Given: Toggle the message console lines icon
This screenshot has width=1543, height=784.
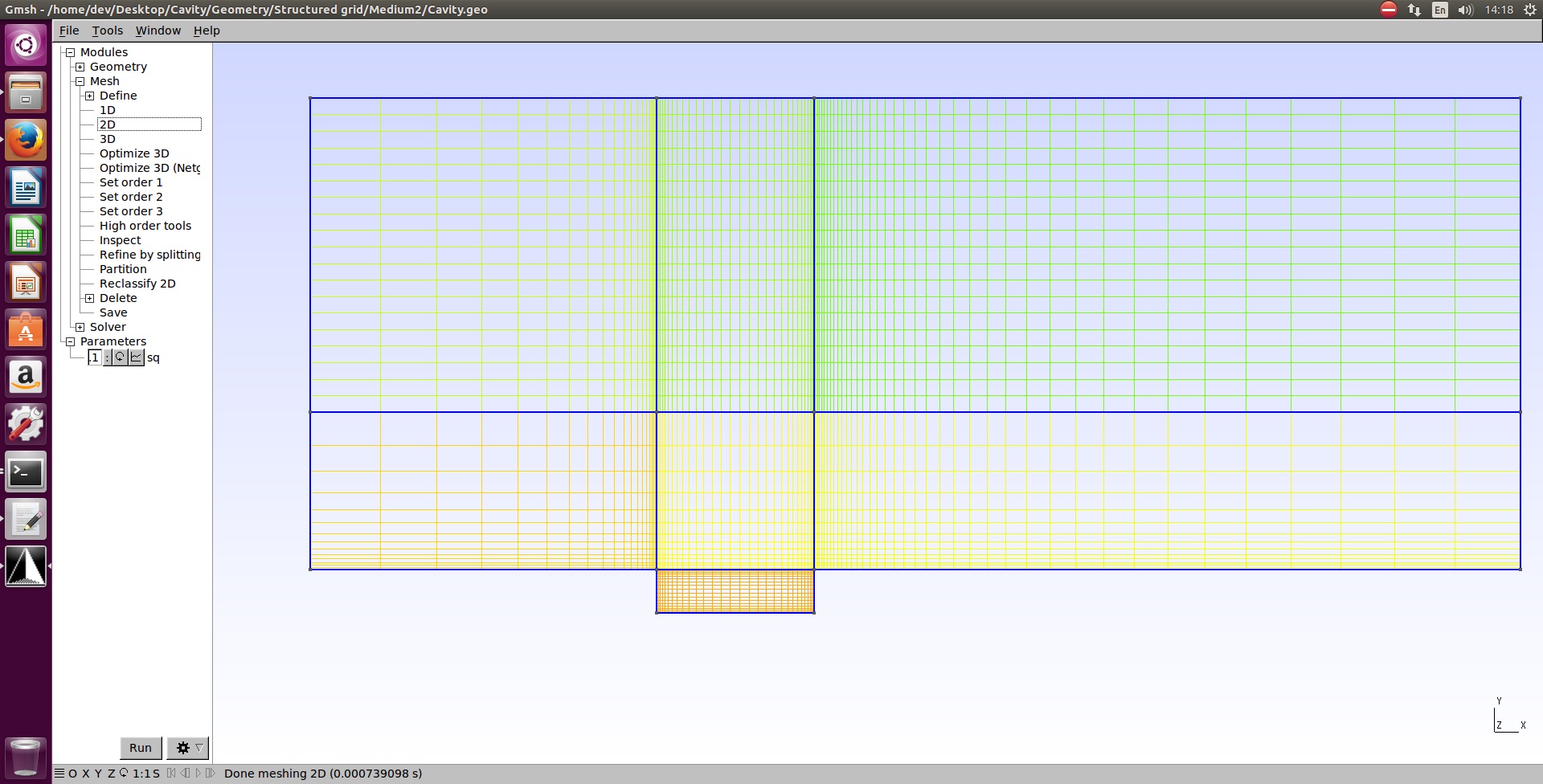Looking at the screenshot, I should click(59, 774).
